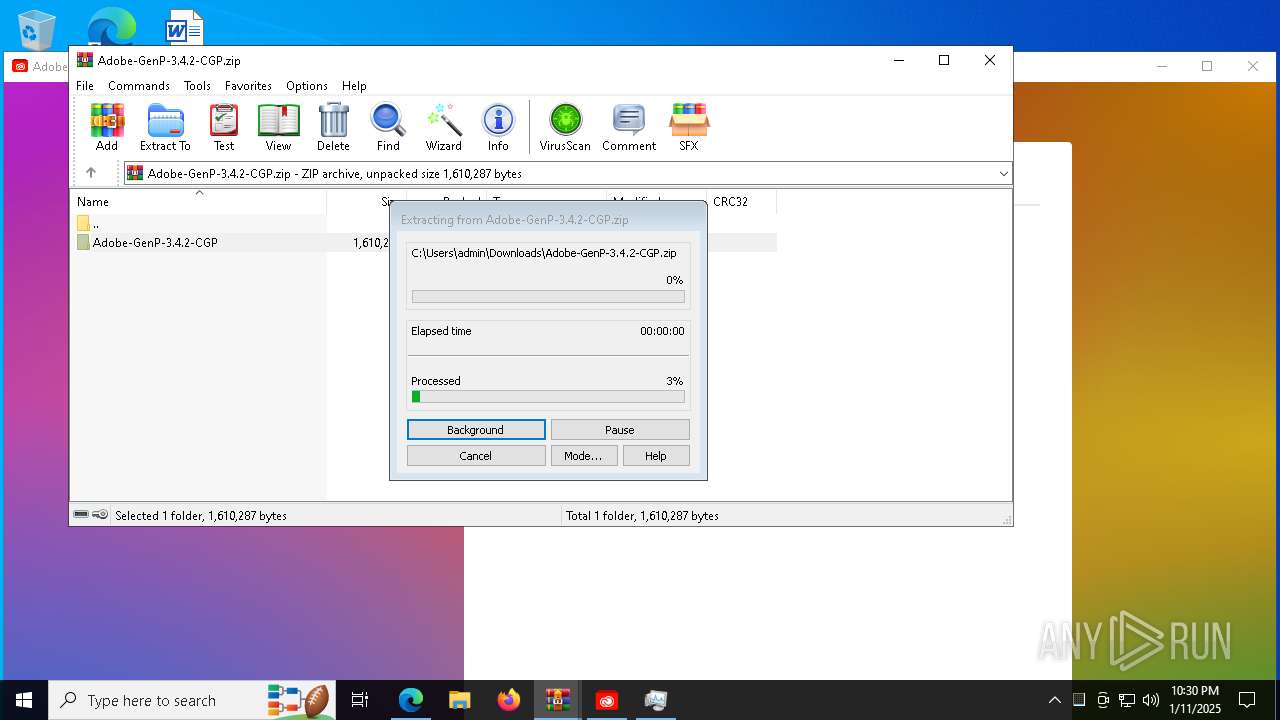Open the Help menu
This screenshot has height=720, width=1280.
coord(354,86)
